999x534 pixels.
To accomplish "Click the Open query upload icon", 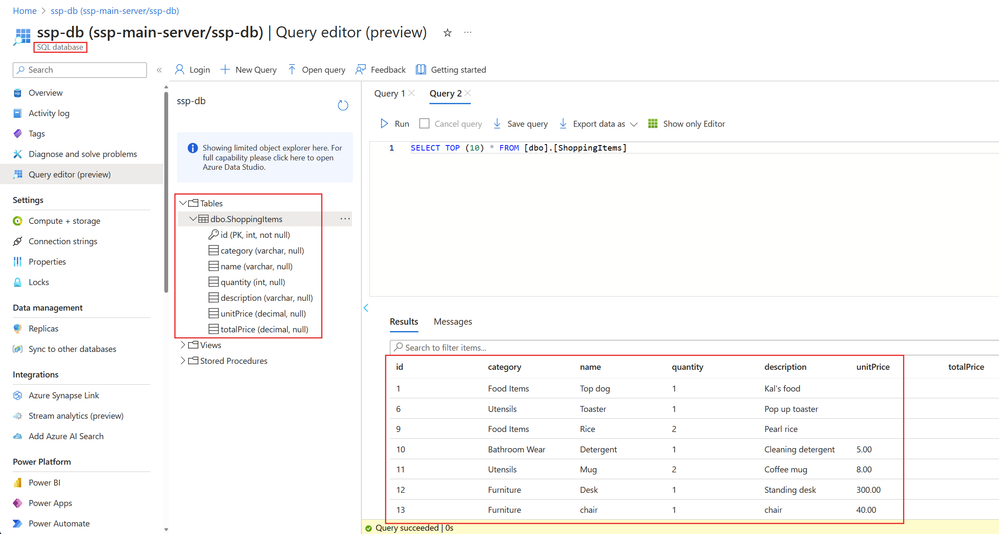I will pos(292,69).
